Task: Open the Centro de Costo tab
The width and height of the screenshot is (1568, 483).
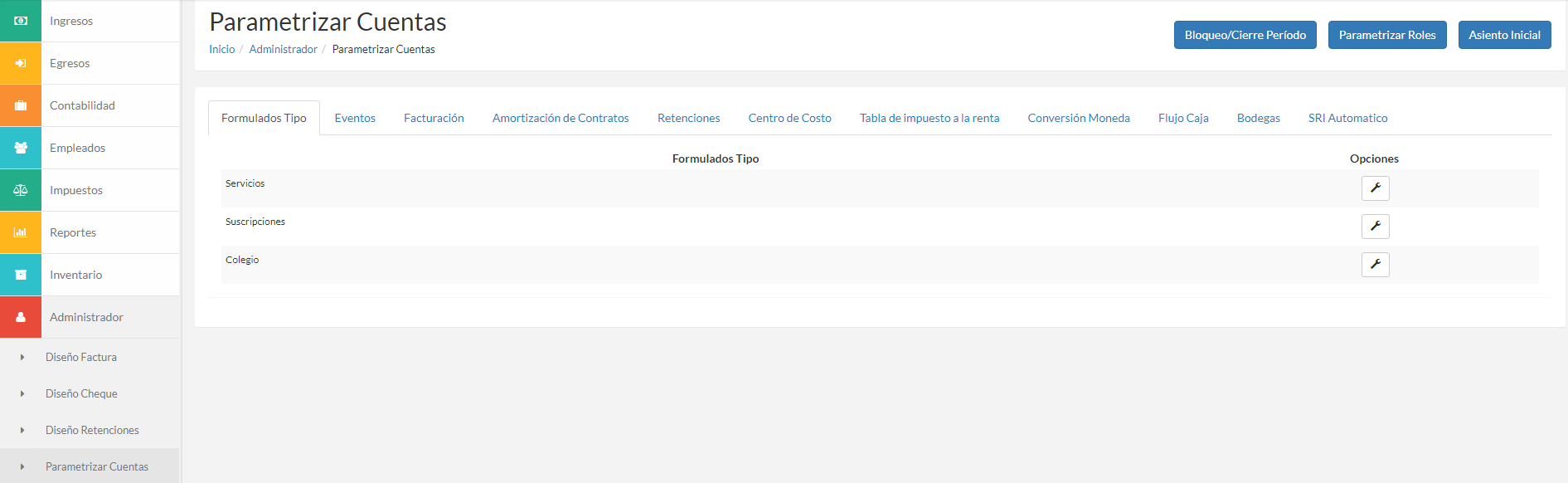Action: pyautogui.click(x=789, y=118)
